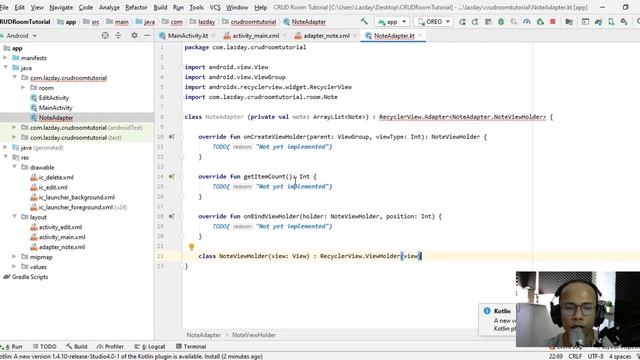The width and height of the screenshot is (640, 360).
Task: Open Project panel settings gear
Action: coord(134,36)
